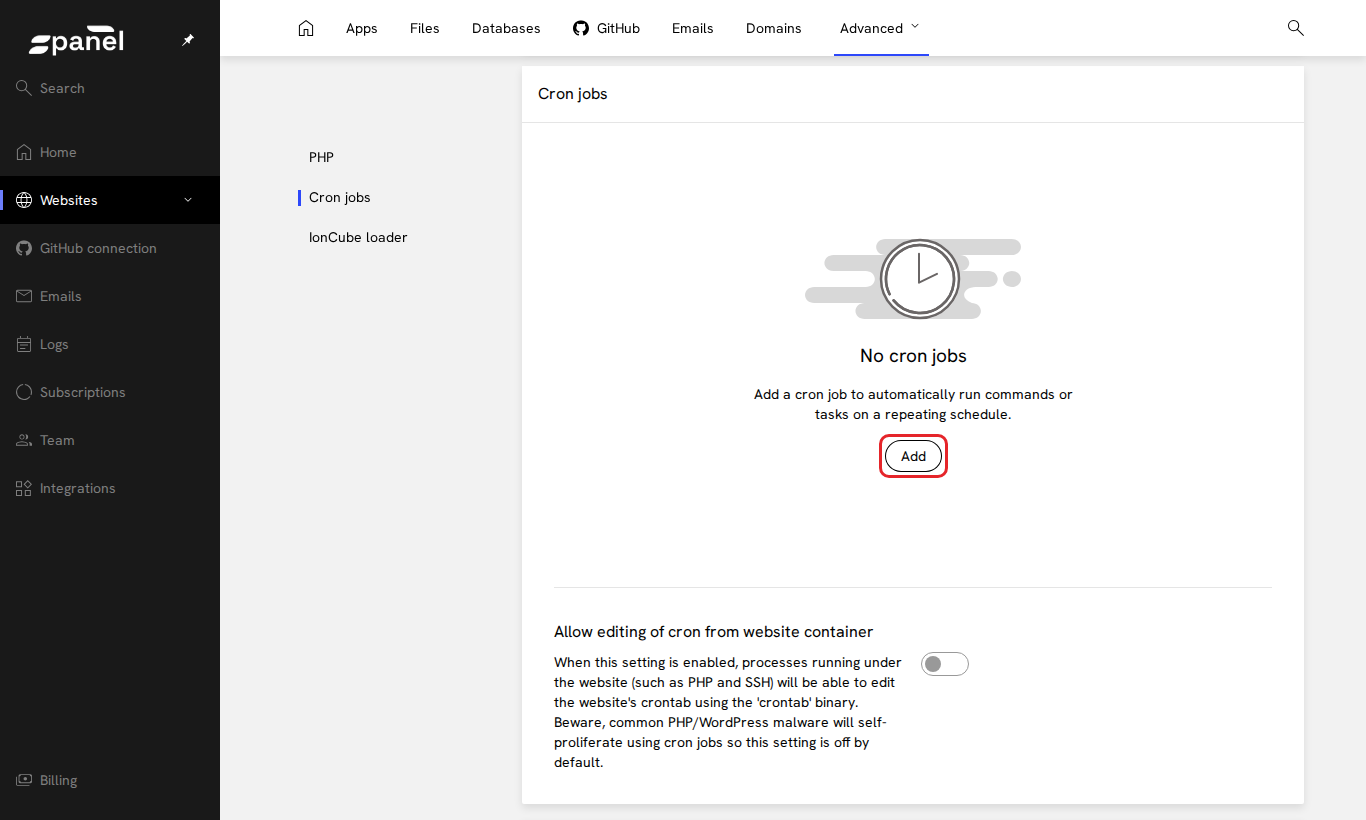Screen dimensions: 1366x820
Task: Open the Advanced dropdown menu
Action: point(880,28)
